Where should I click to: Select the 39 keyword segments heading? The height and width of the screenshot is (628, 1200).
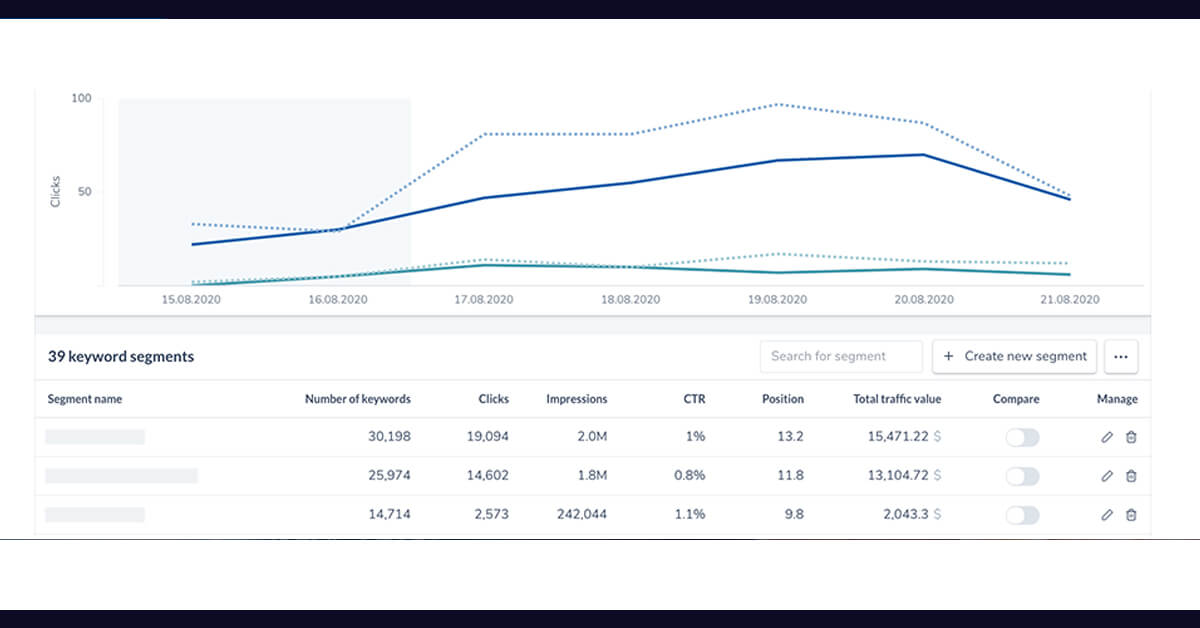click(x=121, y=356)
